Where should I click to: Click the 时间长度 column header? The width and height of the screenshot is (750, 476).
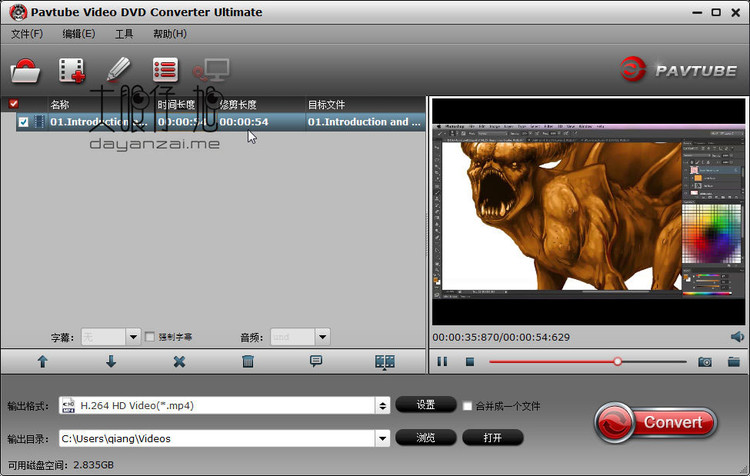pos(176,104)
